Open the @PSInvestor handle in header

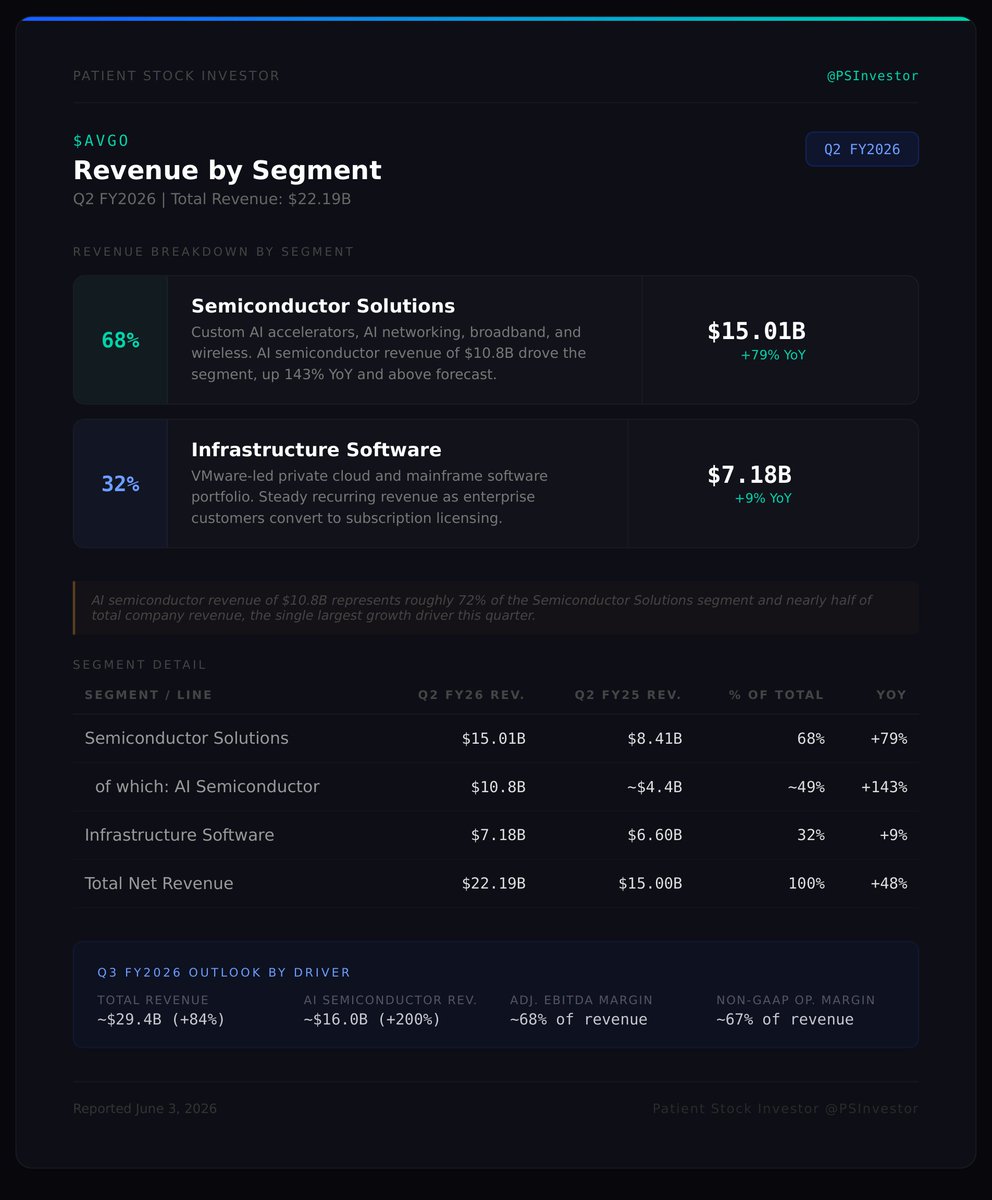pos(872,76)
